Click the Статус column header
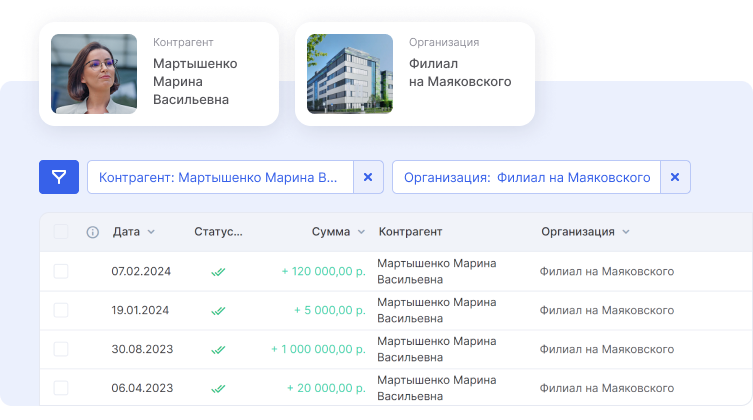The width and height of the screenshot is (753, 420). (217, 232)
